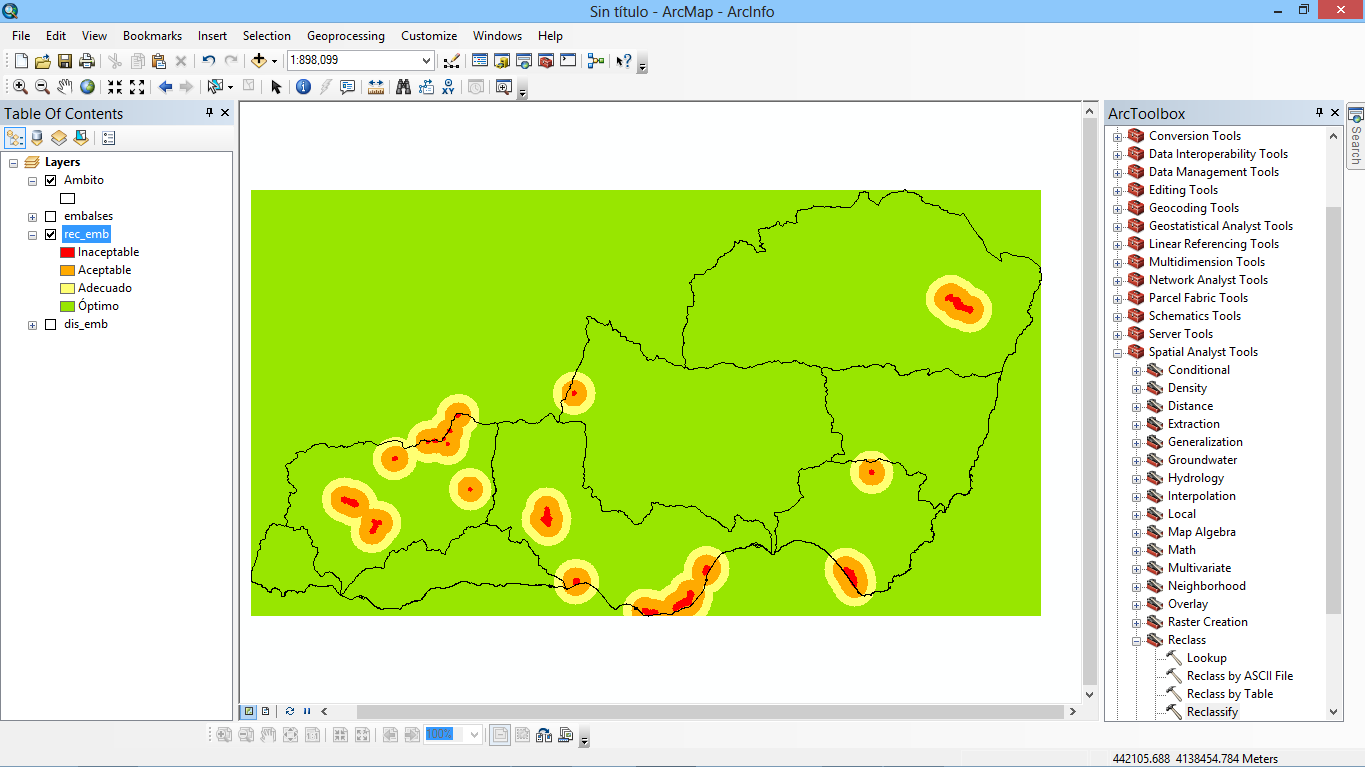Viewport: 1365px width, 767px height.
Task: Open the Measure ruler tool
Action: (x=376, y=87)
